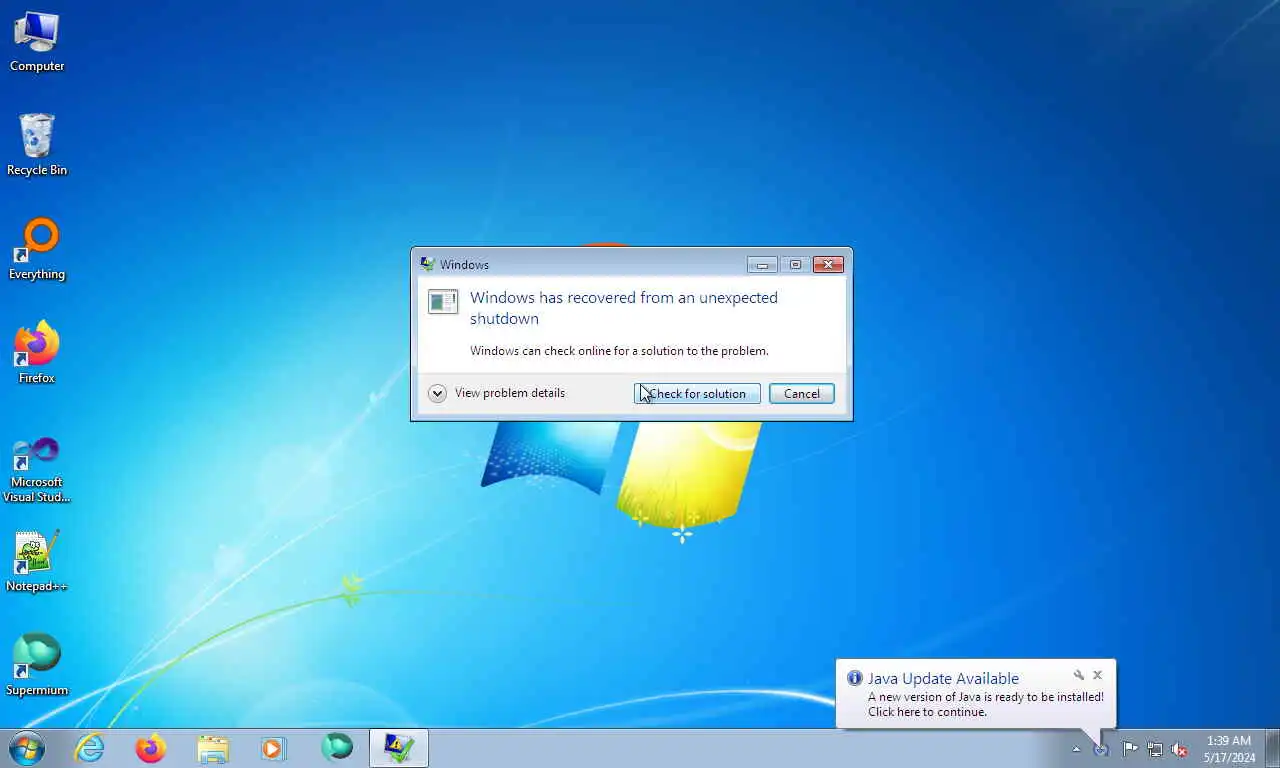Launch Internet Explorer from the taskbar
The width and height of the screenshot is (1280, 768).
90,748
